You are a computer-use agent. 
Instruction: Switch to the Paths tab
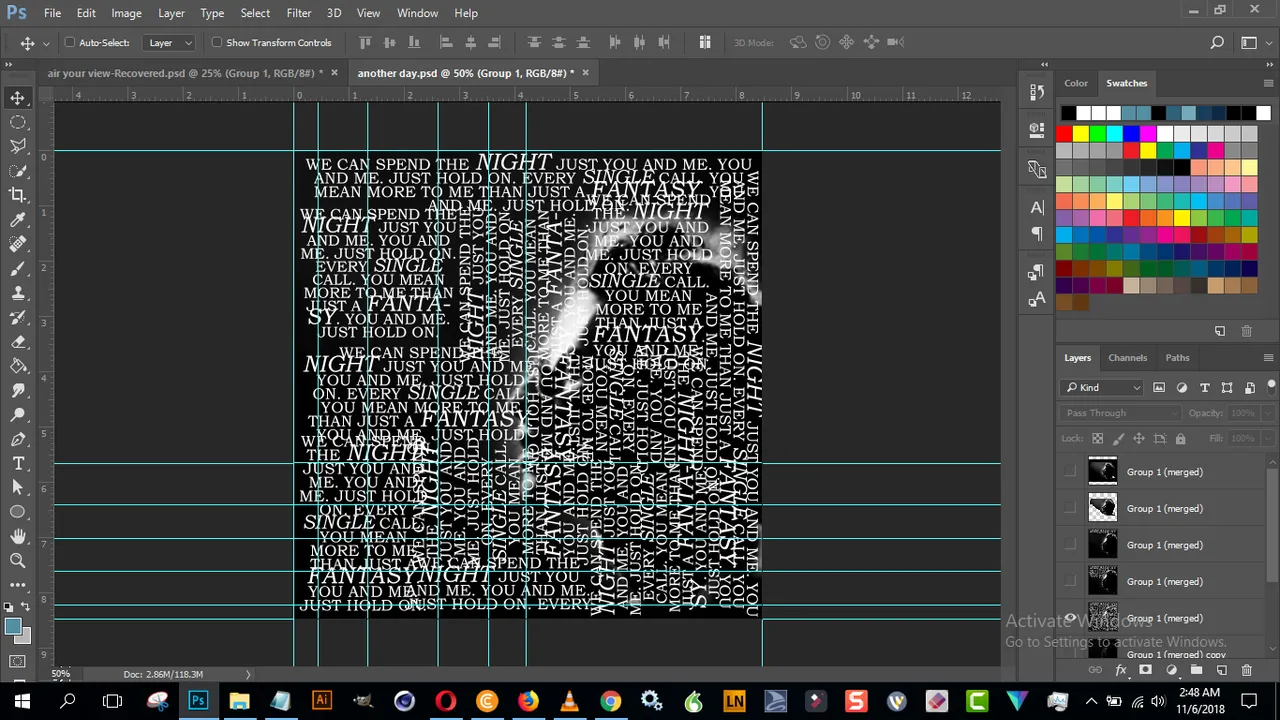coord(1177,358)
